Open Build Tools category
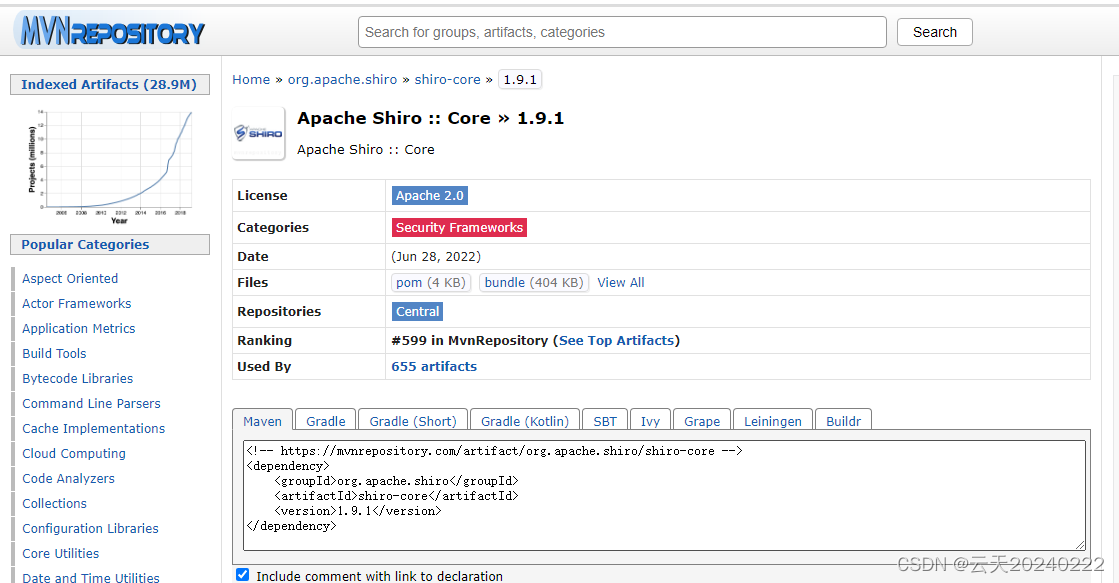The height and width of the screenshot is (583, 1119). tap(54, 353)
